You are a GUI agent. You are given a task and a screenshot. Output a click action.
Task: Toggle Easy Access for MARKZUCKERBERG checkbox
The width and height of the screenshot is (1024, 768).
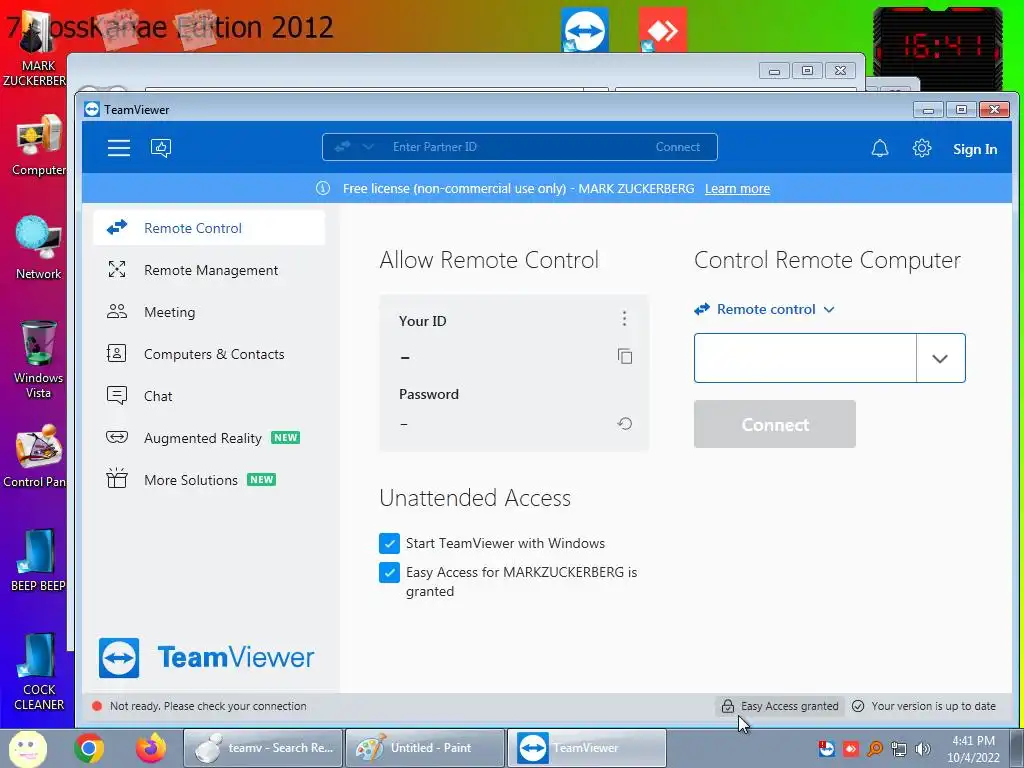389,572
